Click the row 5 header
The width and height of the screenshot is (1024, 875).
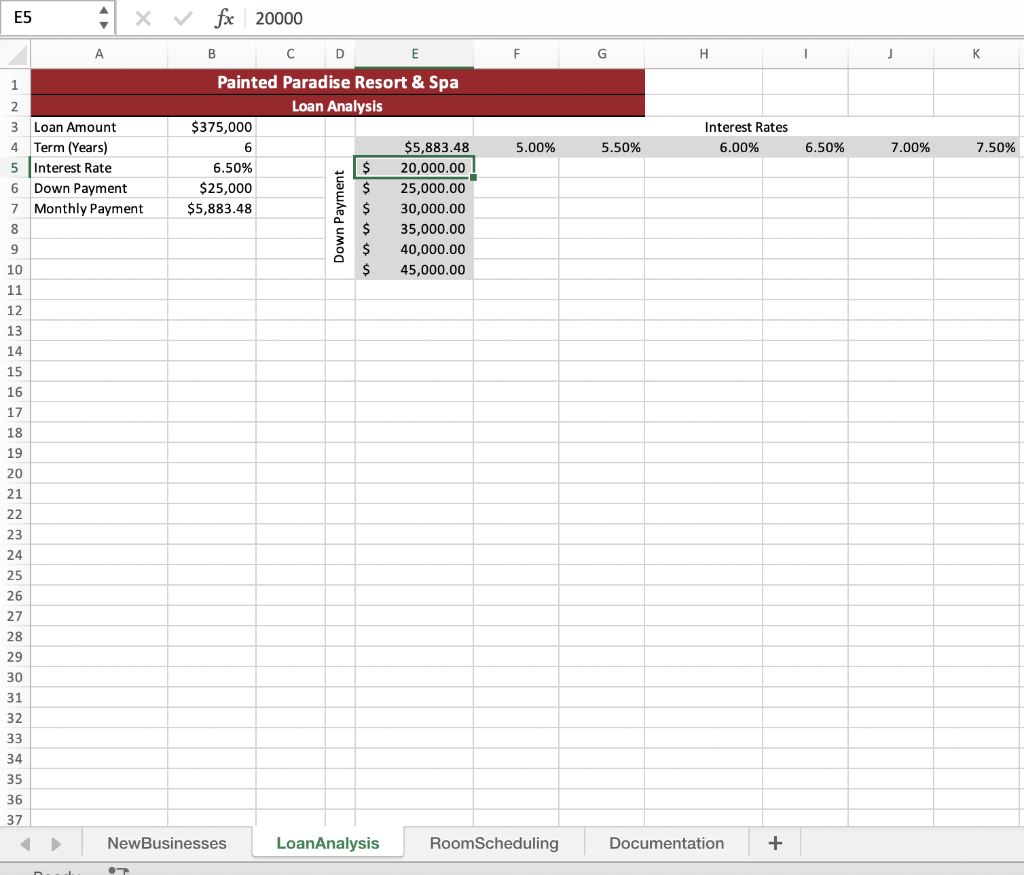(15, 167)
